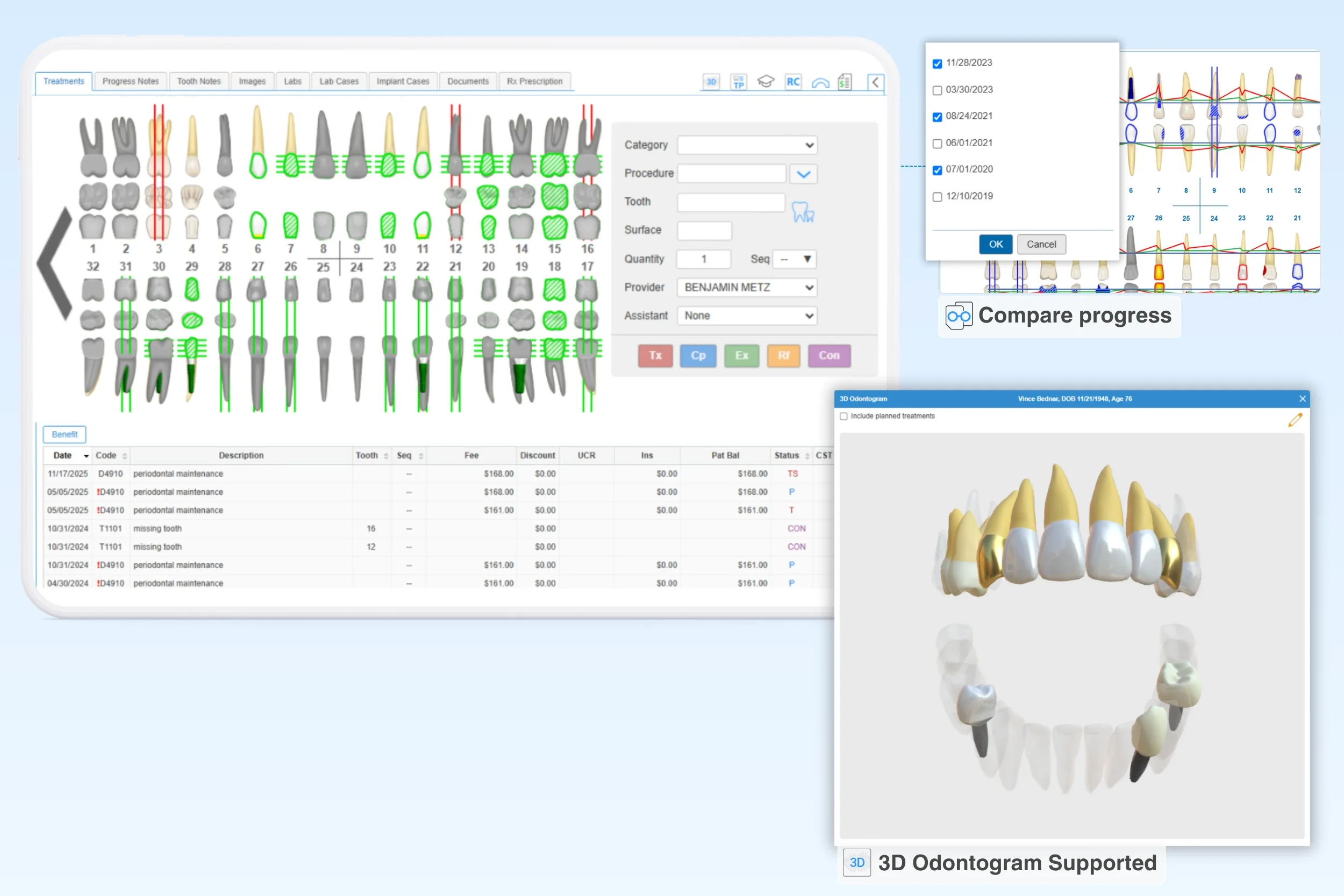Check the 03/30/2023 date checkbox
1344x896 pixels.
[x=937, y=90]
